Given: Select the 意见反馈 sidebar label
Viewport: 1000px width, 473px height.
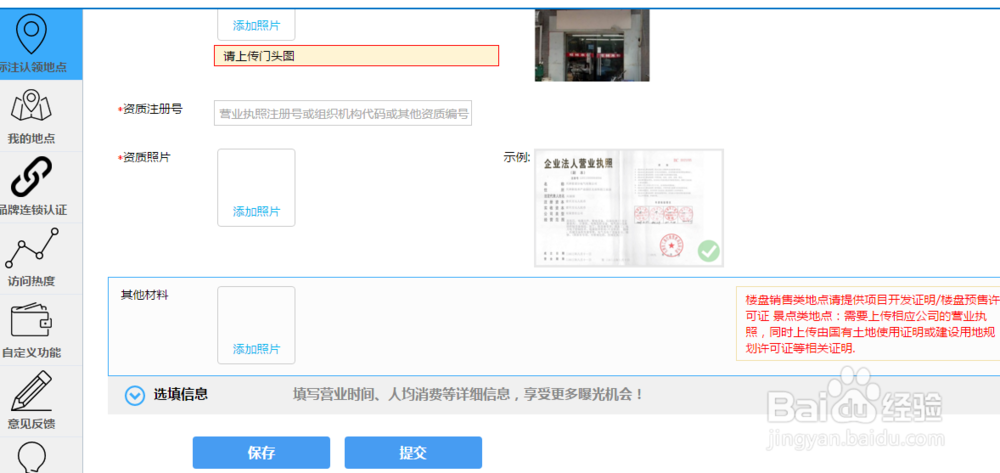Looking at the screenshot, I should (31, 424).
